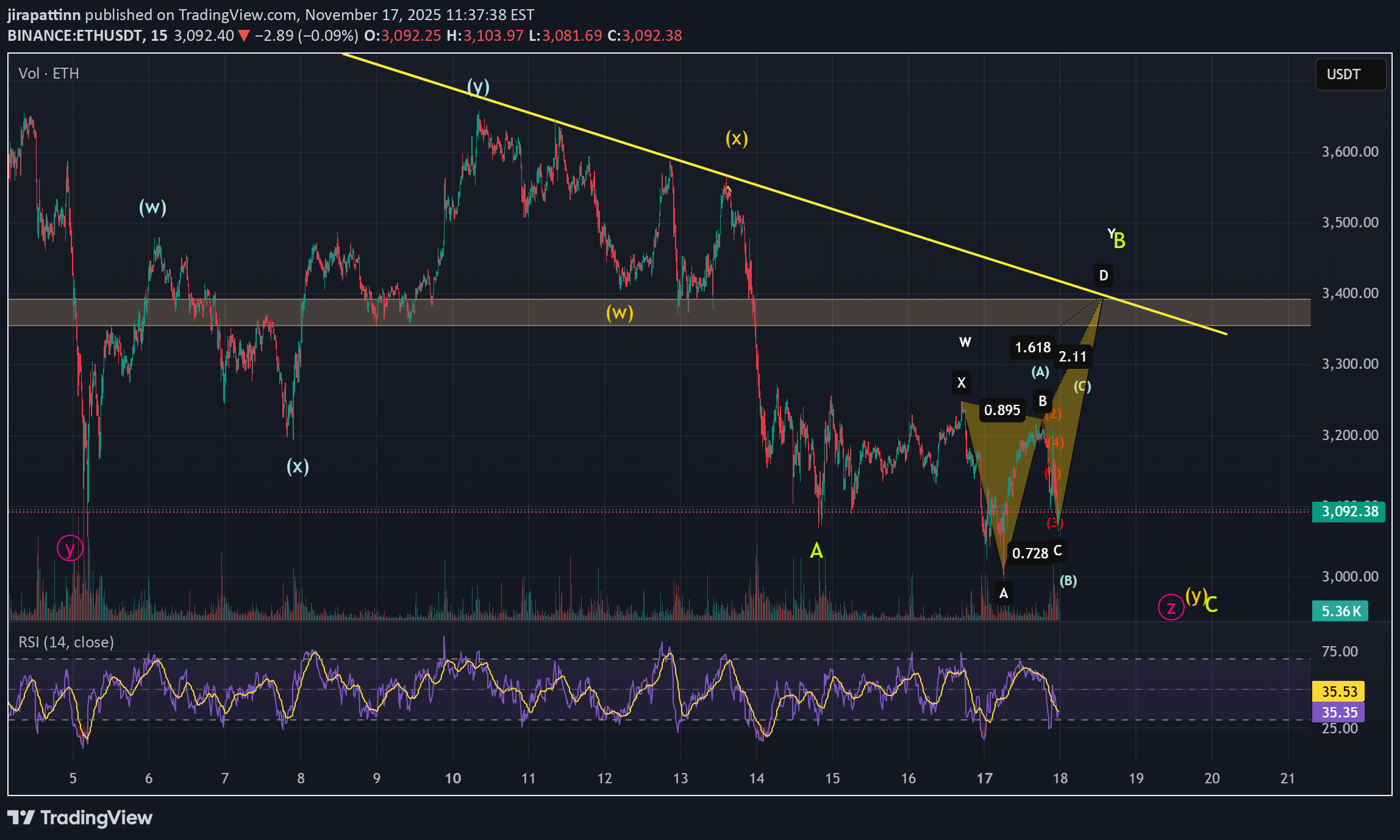Click the pink circled z wave marker
1400x840 pixels.
[x=1170, y=607]
